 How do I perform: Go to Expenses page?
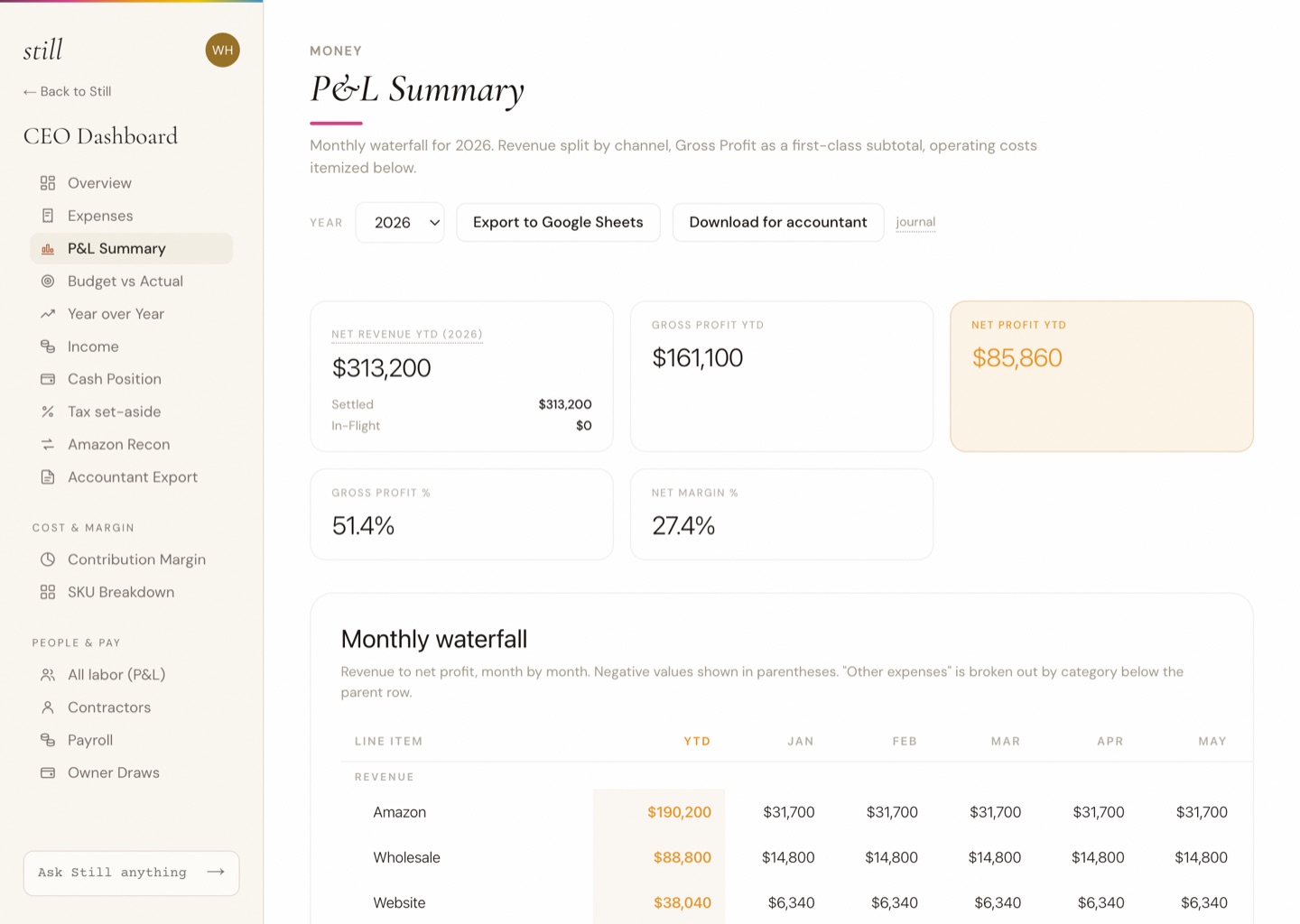click(131, 216)
